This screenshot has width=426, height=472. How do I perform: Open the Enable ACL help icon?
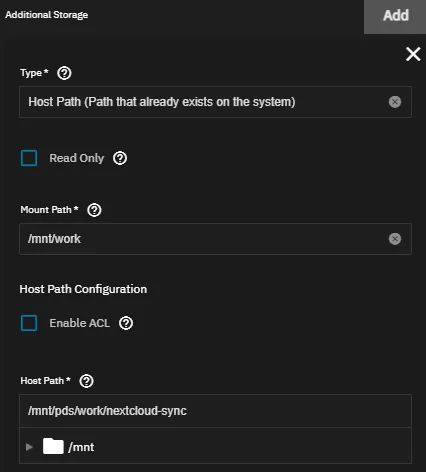coord(126,323)
